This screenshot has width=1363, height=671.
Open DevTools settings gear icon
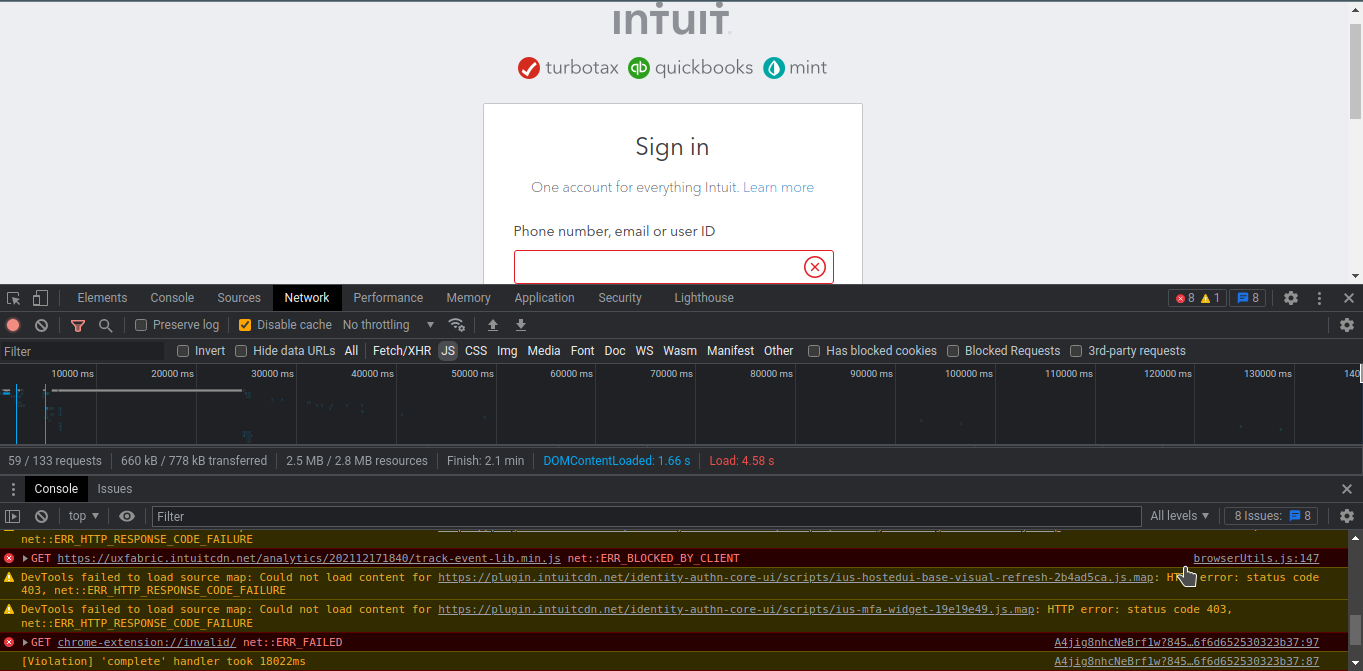tap(1291, 298)
